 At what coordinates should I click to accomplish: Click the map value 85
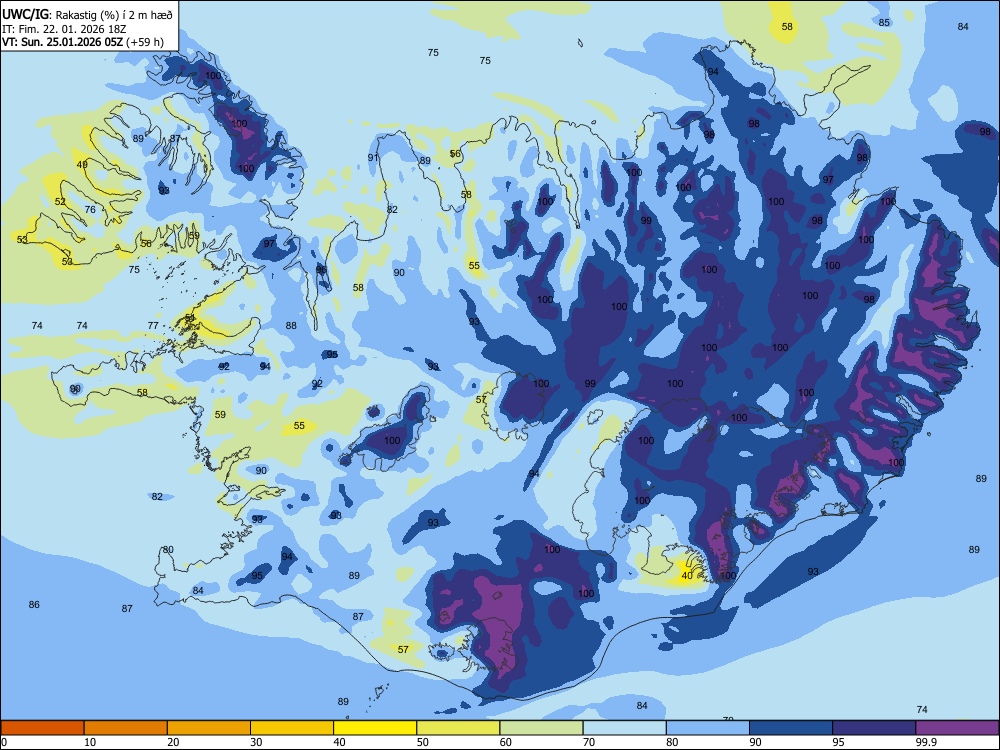[x=884, y=23]
